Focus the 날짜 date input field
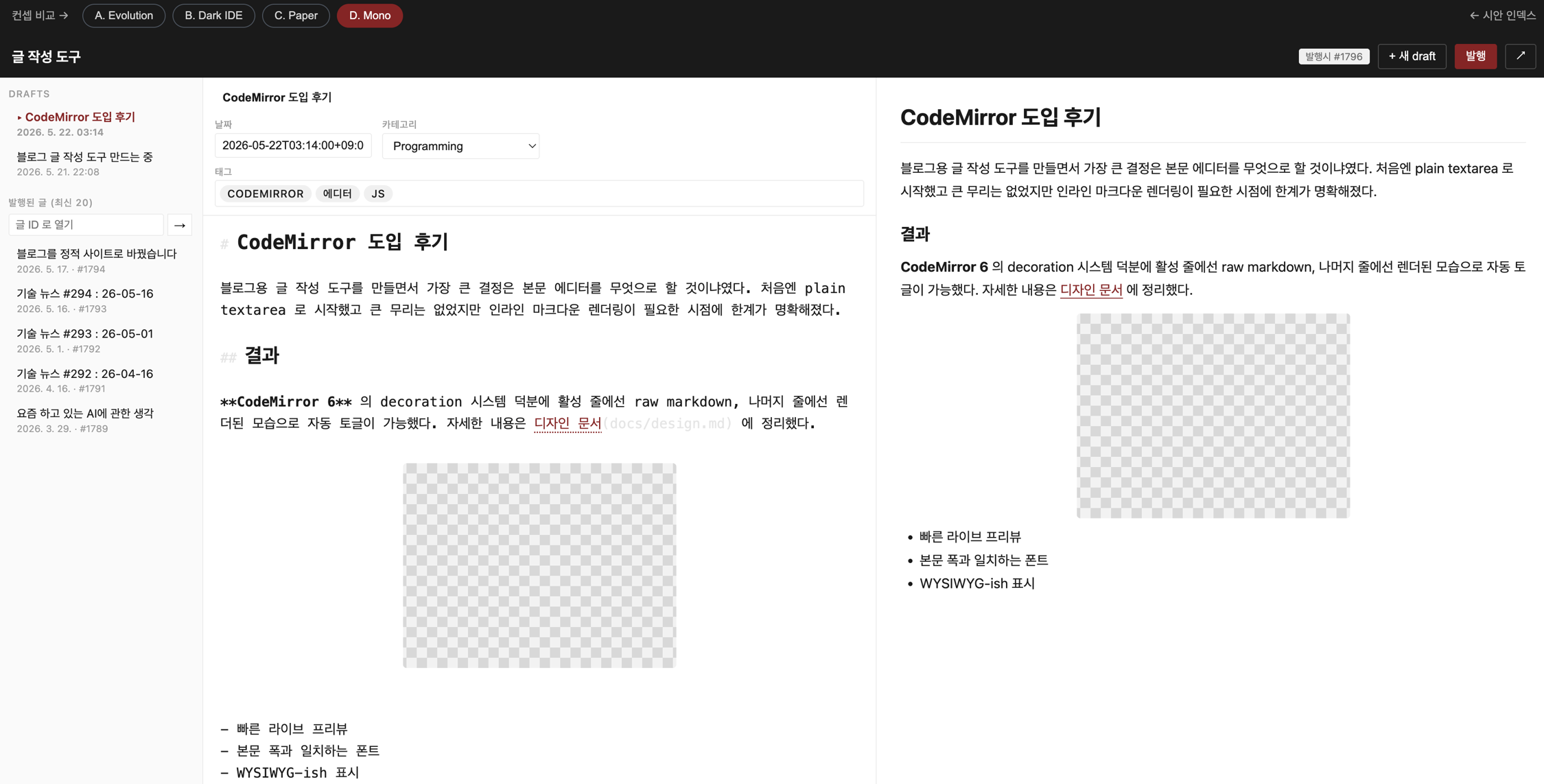 pos(293,145)
